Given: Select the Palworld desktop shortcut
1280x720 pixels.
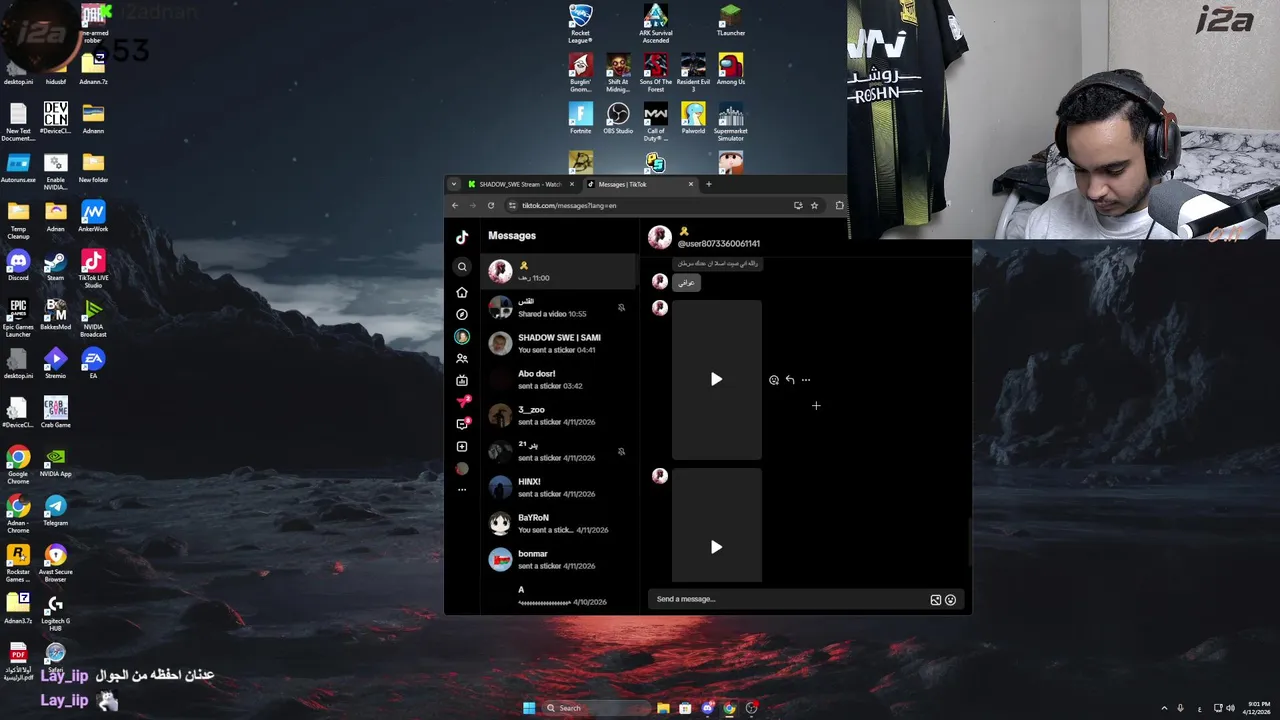Looking at the screenshot, I should pyautogui.click(x=693, y=118).
